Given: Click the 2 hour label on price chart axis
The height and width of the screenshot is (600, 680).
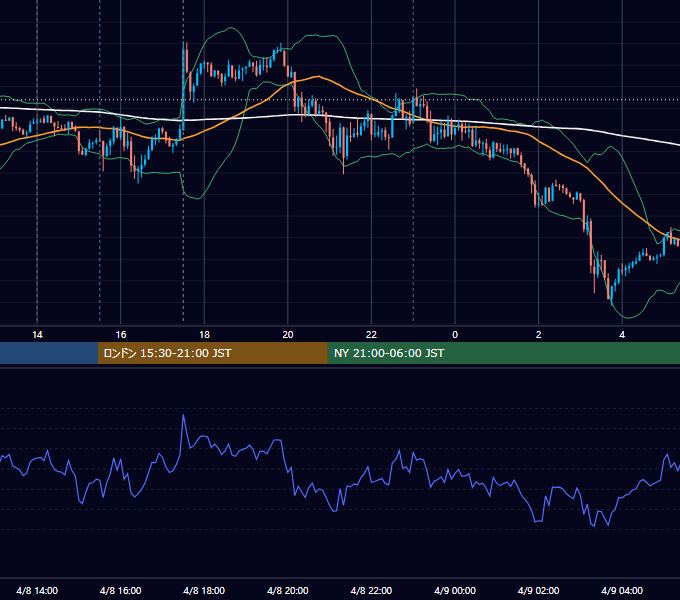Looking at the screenshot, I should [x=538, y=335].
